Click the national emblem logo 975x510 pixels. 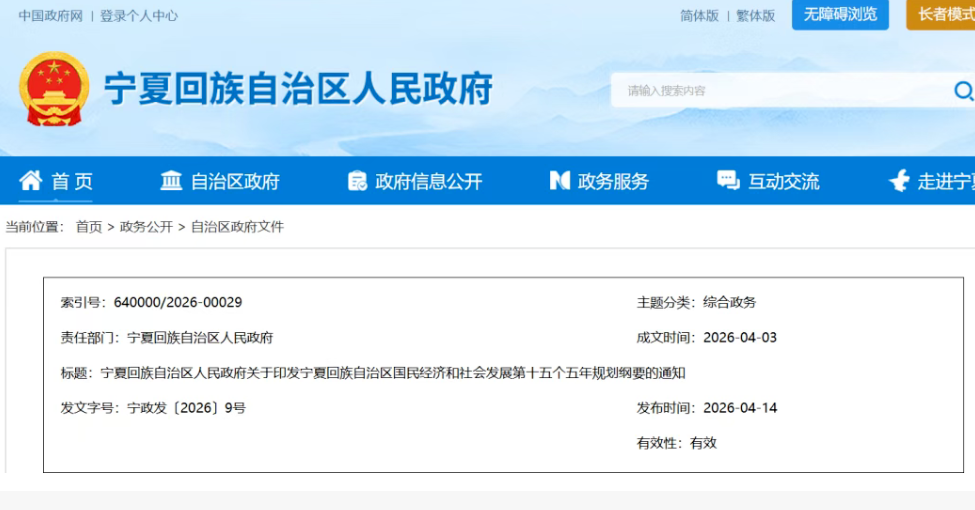pos(54,89)
